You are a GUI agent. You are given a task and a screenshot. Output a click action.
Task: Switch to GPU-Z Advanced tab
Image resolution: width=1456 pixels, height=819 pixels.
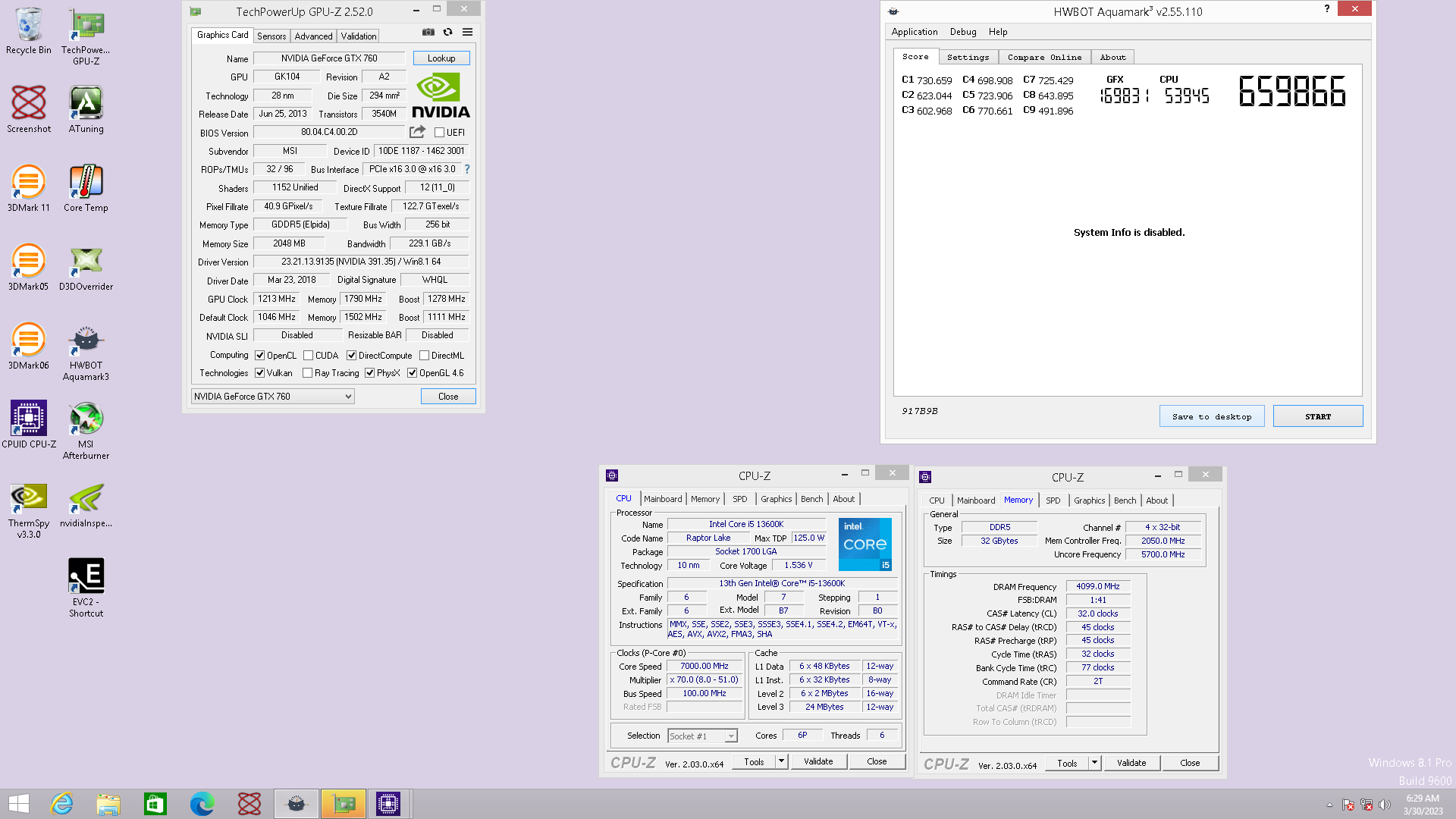[x=313, y=36]
